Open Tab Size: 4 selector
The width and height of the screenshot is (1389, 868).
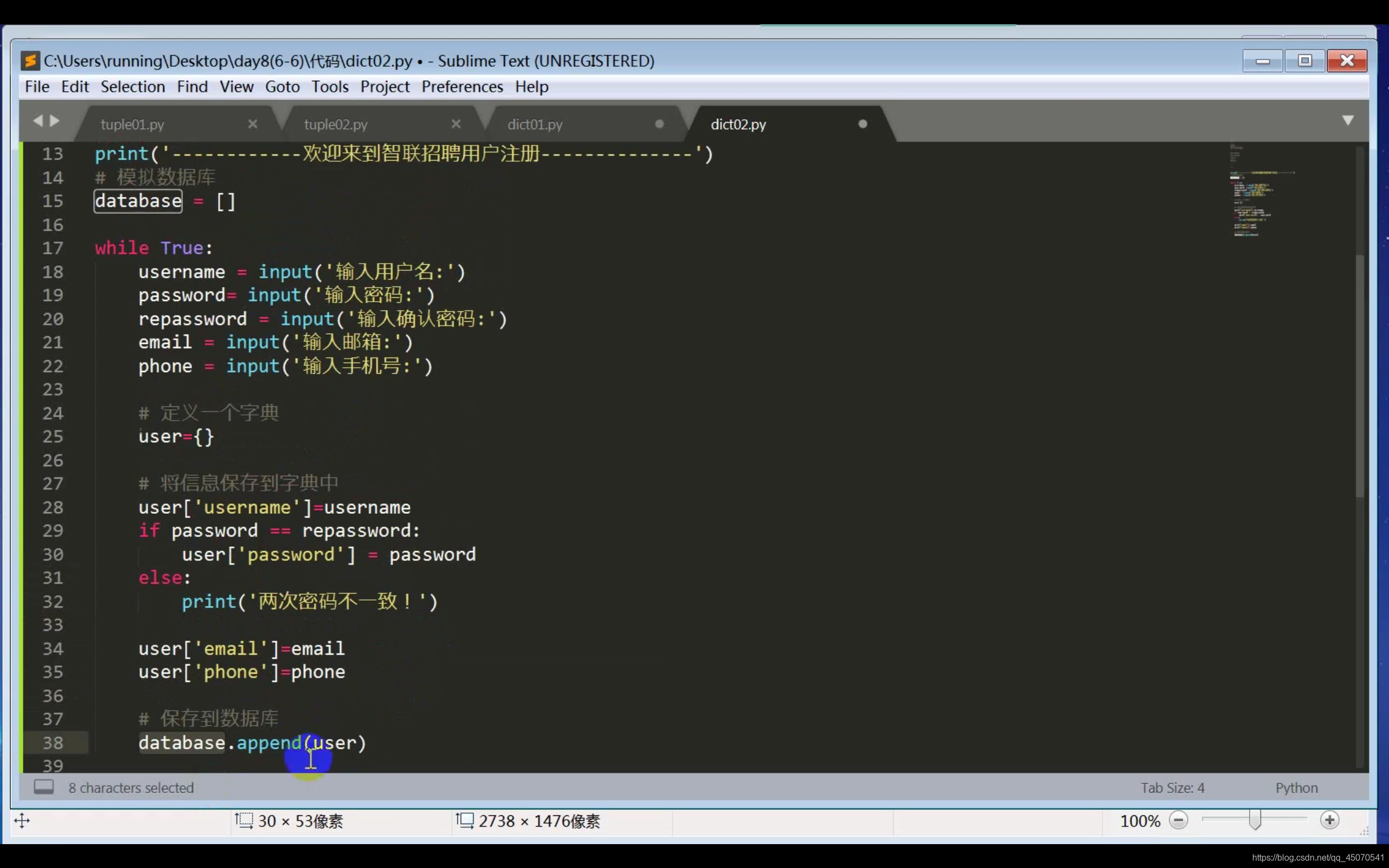[1172, 788]
